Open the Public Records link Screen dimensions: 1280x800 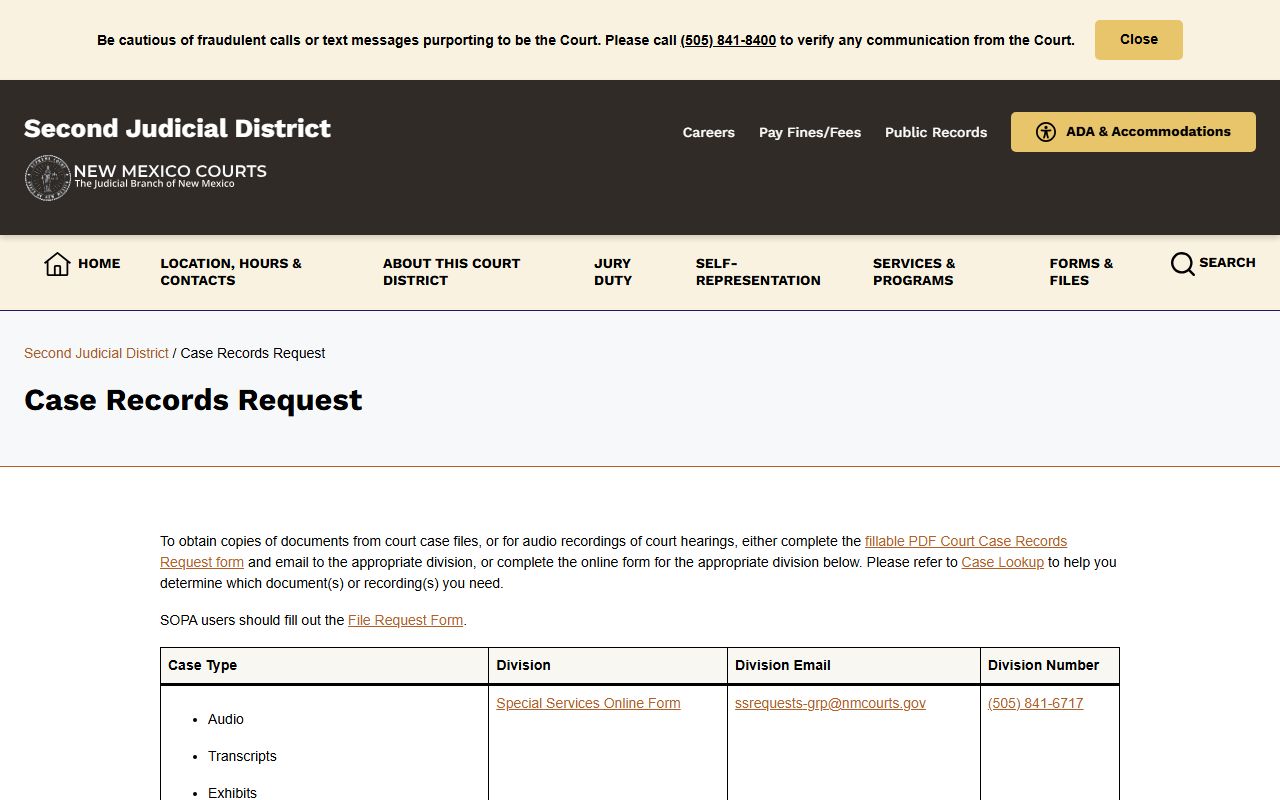pyautogui.click(x=936, y=132)
